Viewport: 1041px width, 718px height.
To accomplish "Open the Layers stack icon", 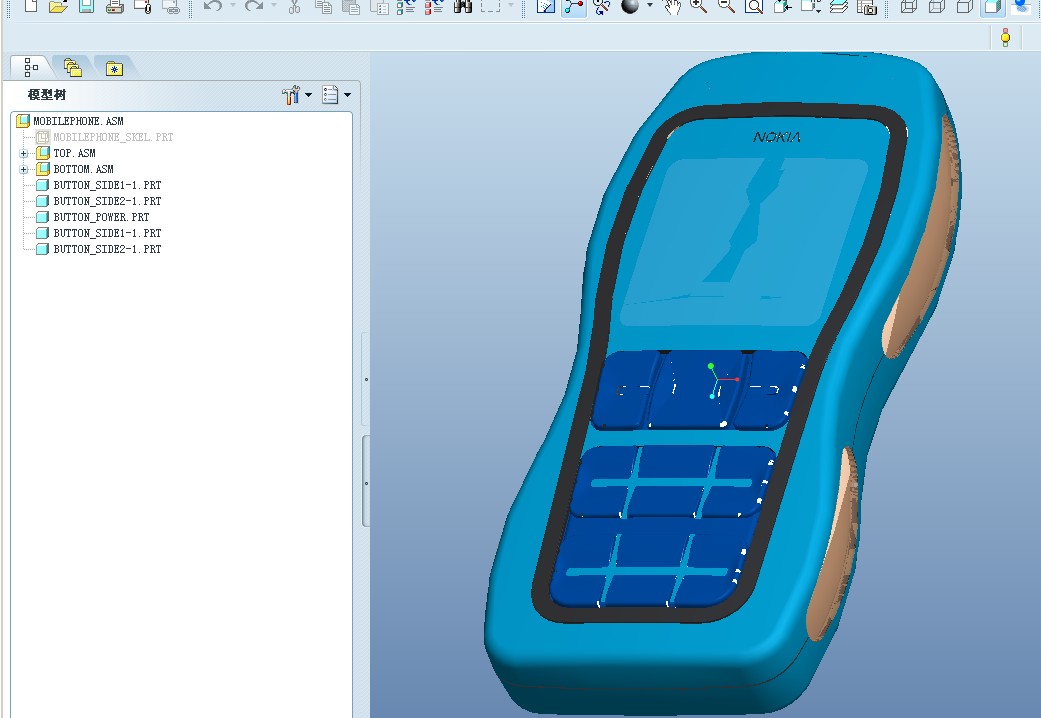I will click(x=839, y=7).
